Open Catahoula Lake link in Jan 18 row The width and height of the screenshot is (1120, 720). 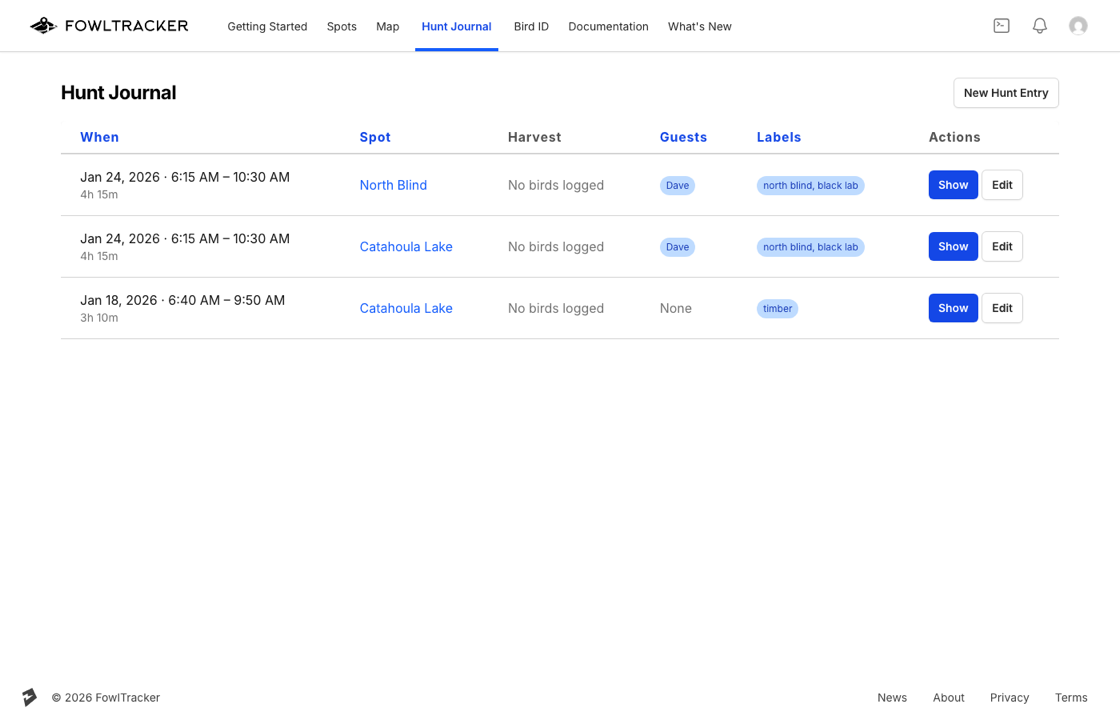coord(406,308)
